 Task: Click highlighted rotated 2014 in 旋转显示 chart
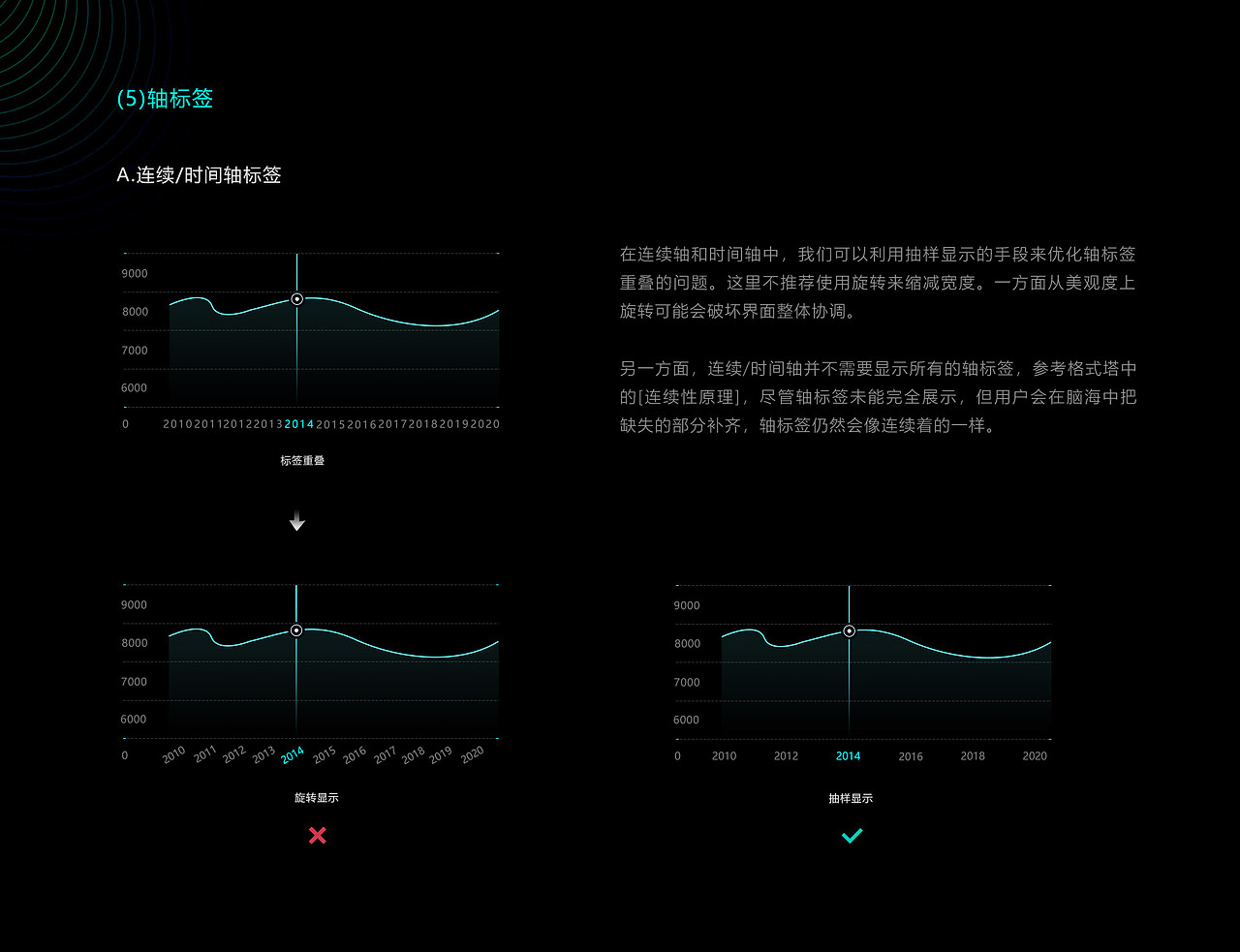click(293, 755)
